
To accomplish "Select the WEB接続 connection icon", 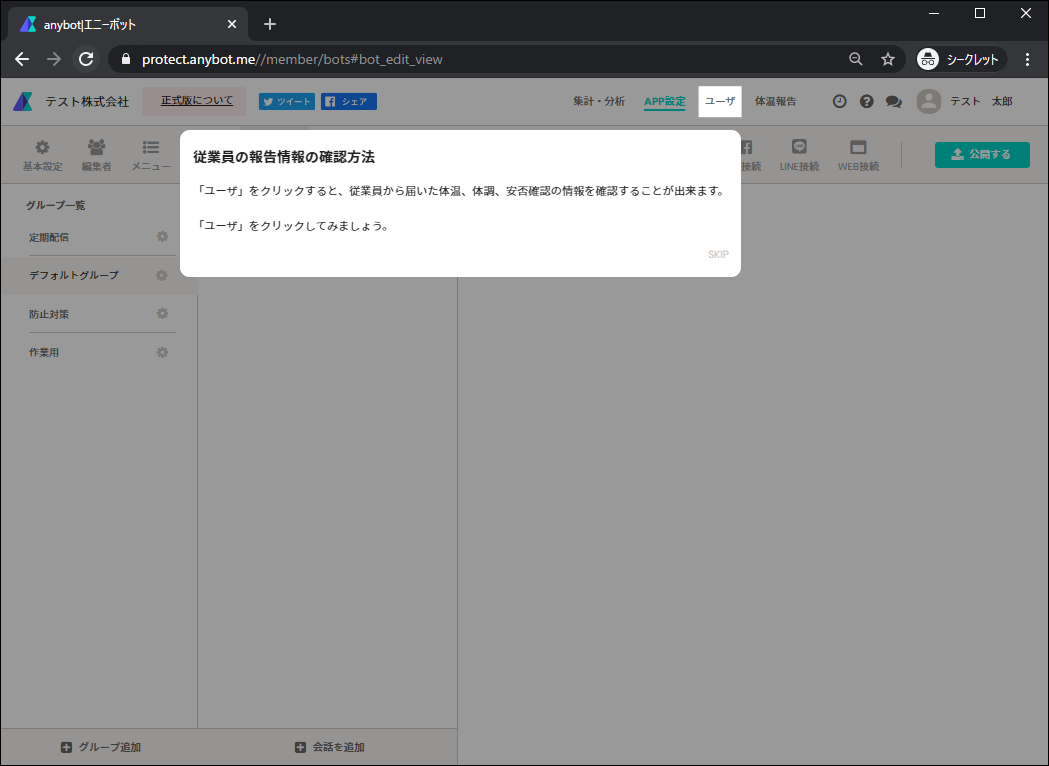I will pos(858,153).
